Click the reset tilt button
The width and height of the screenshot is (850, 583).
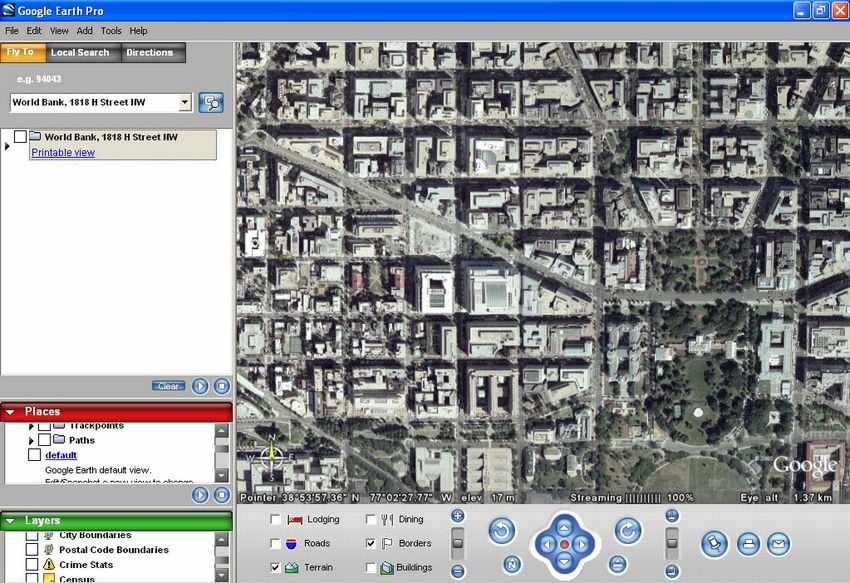click(617, 565)
